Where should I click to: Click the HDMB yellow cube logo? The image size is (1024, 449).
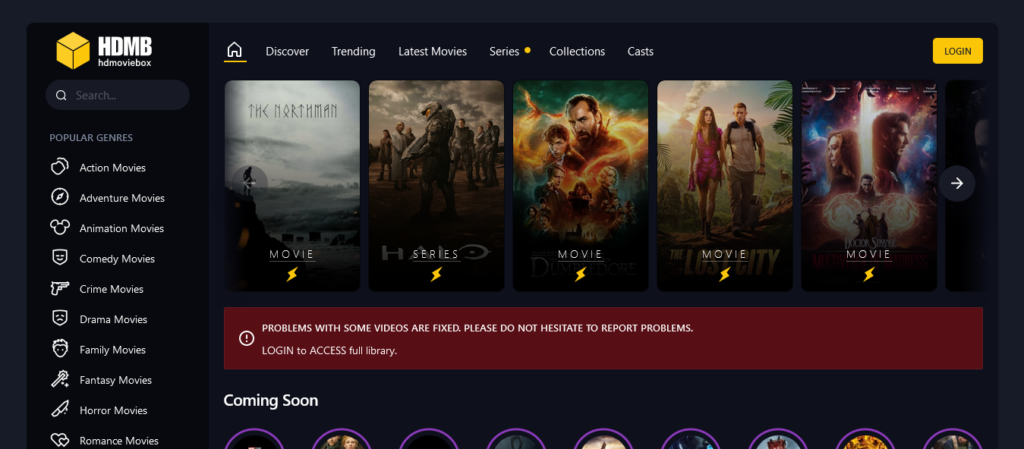tap(72, 50)
